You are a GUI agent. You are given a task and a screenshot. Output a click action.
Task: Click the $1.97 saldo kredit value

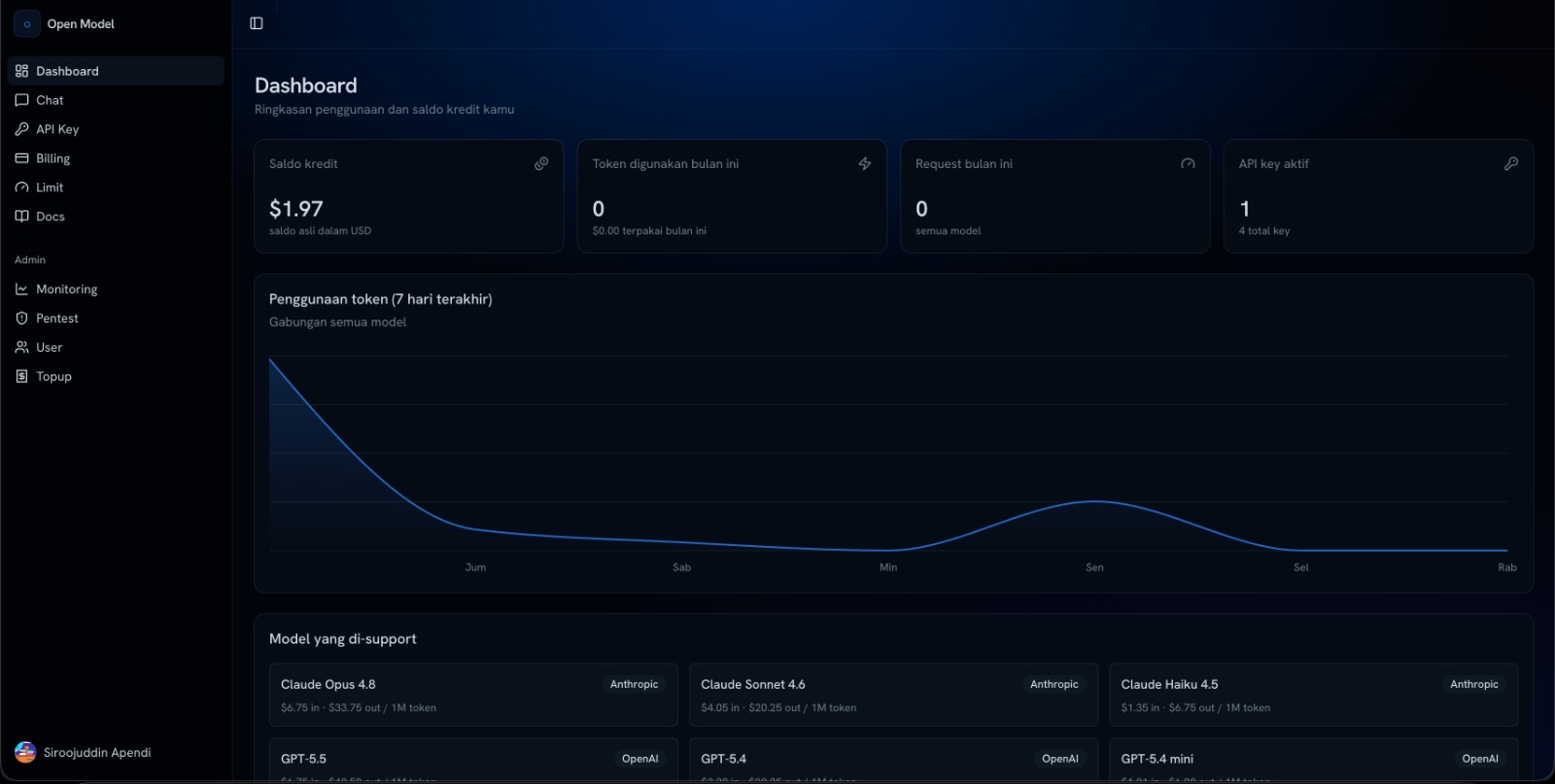point(296,209)
